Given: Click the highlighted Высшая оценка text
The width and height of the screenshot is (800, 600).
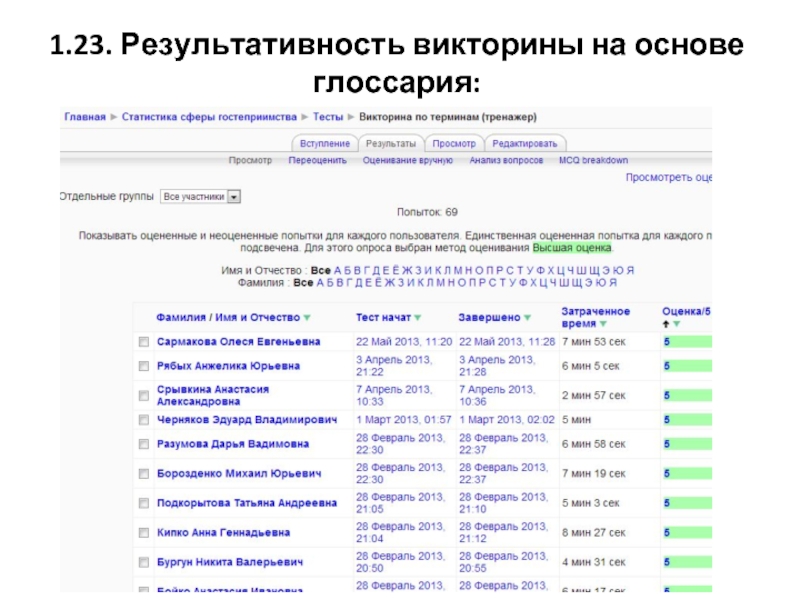Looking at the screenshot, I should click(572, 248).
